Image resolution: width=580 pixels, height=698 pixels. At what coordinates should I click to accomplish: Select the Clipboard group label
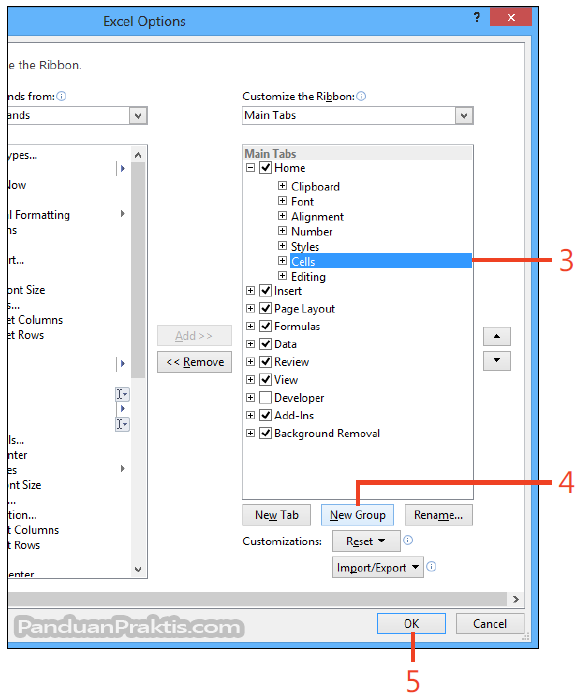click(315, 187)
